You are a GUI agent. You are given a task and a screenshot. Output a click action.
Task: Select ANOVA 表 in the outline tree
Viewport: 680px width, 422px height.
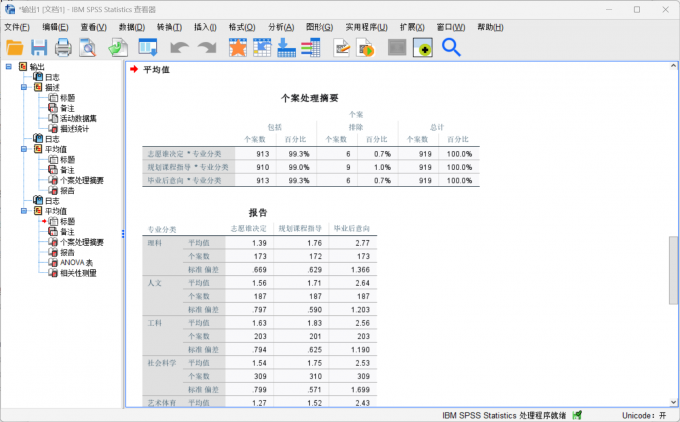coord(78,263)
